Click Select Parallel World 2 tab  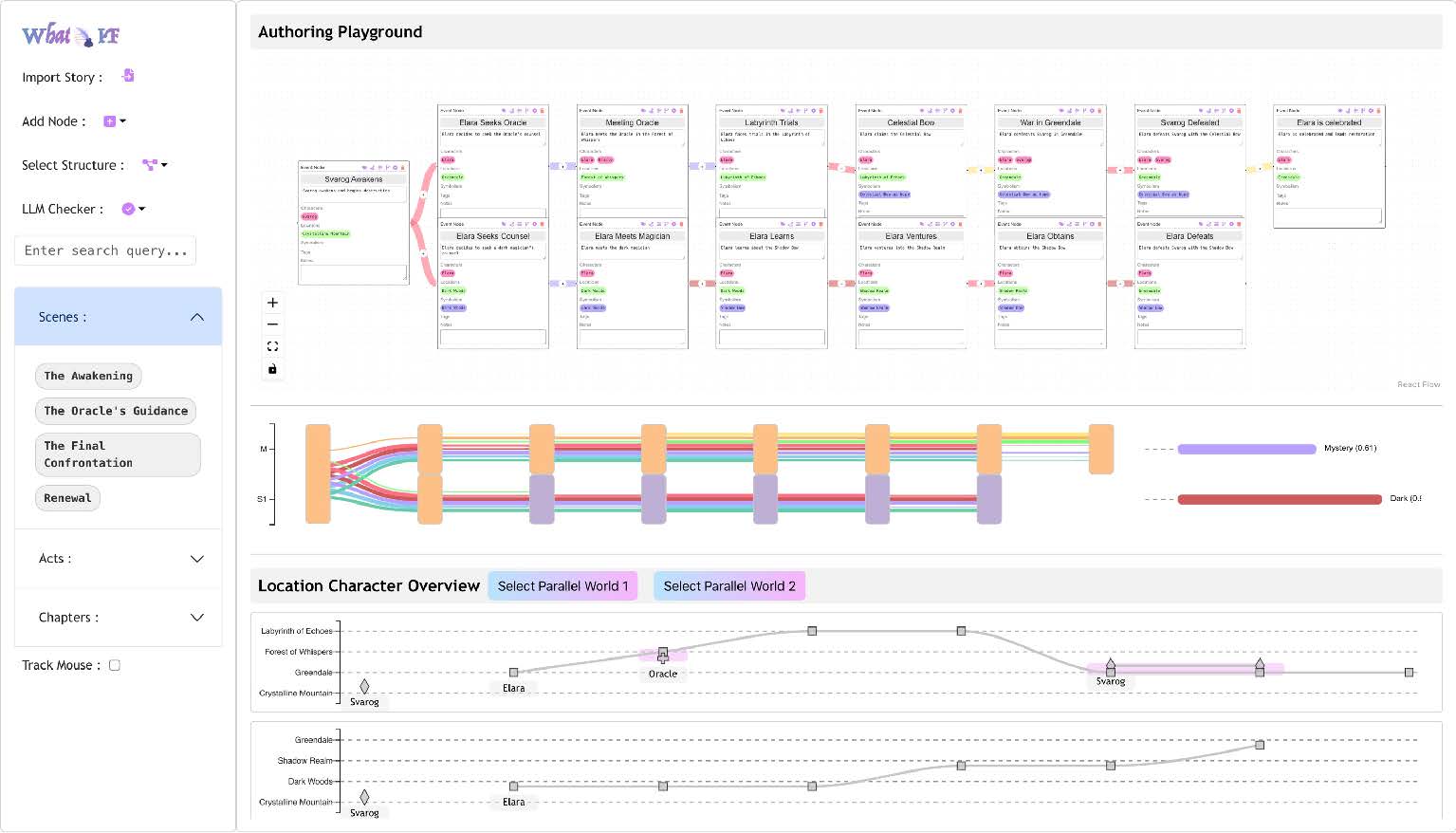[x=728, y=586]
